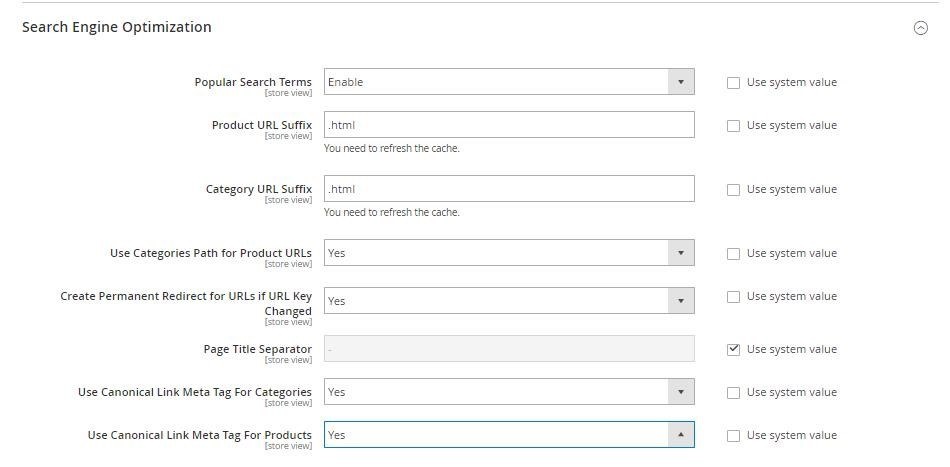The height and width of the screenshot is (467, 950).
Task: Open Canonical Link Meta Tag For Categories dropdown
Action: click(x=509, y=392)
